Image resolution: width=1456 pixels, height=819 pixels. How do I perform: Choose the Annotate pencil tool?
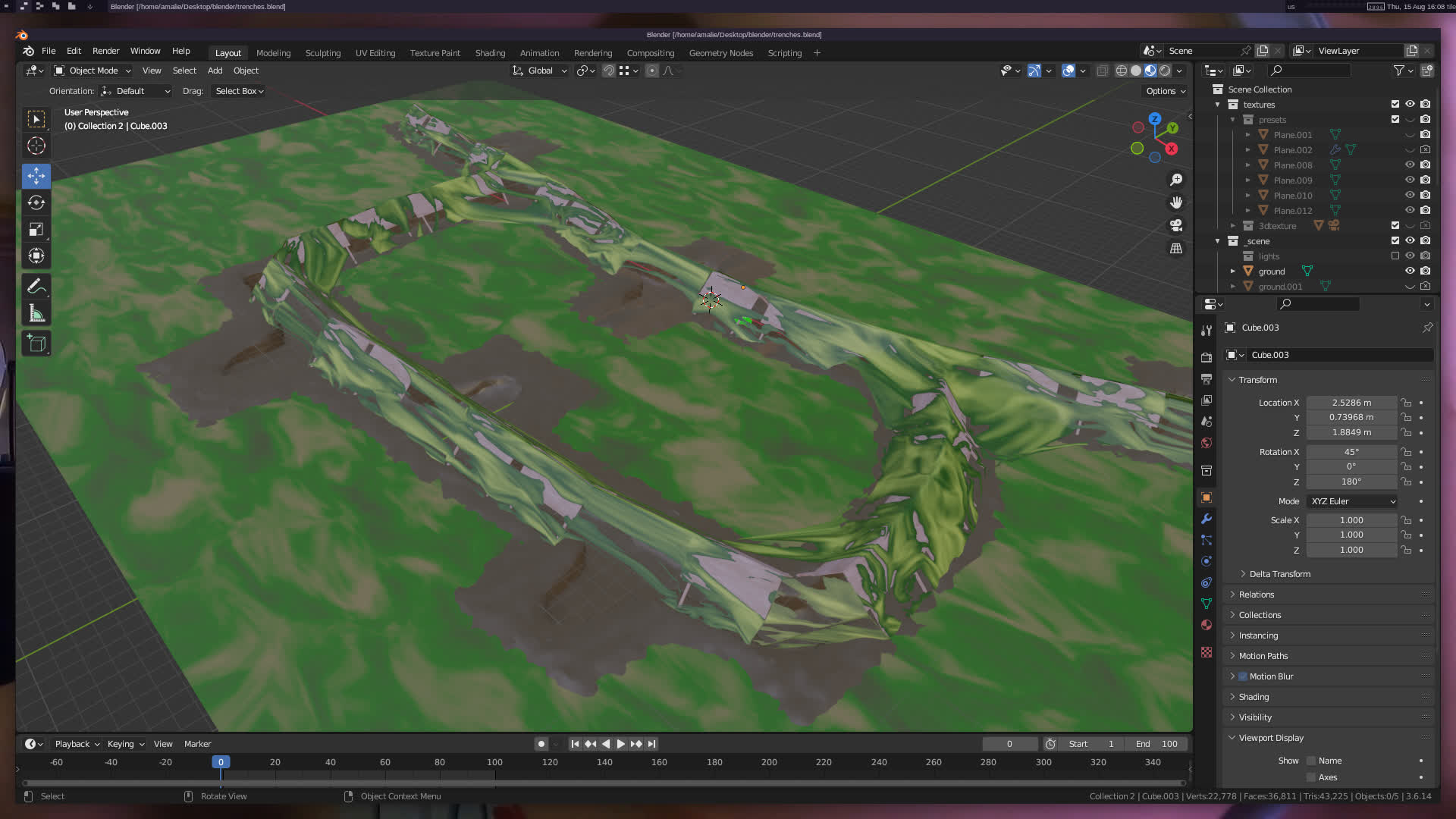point(36,287)
